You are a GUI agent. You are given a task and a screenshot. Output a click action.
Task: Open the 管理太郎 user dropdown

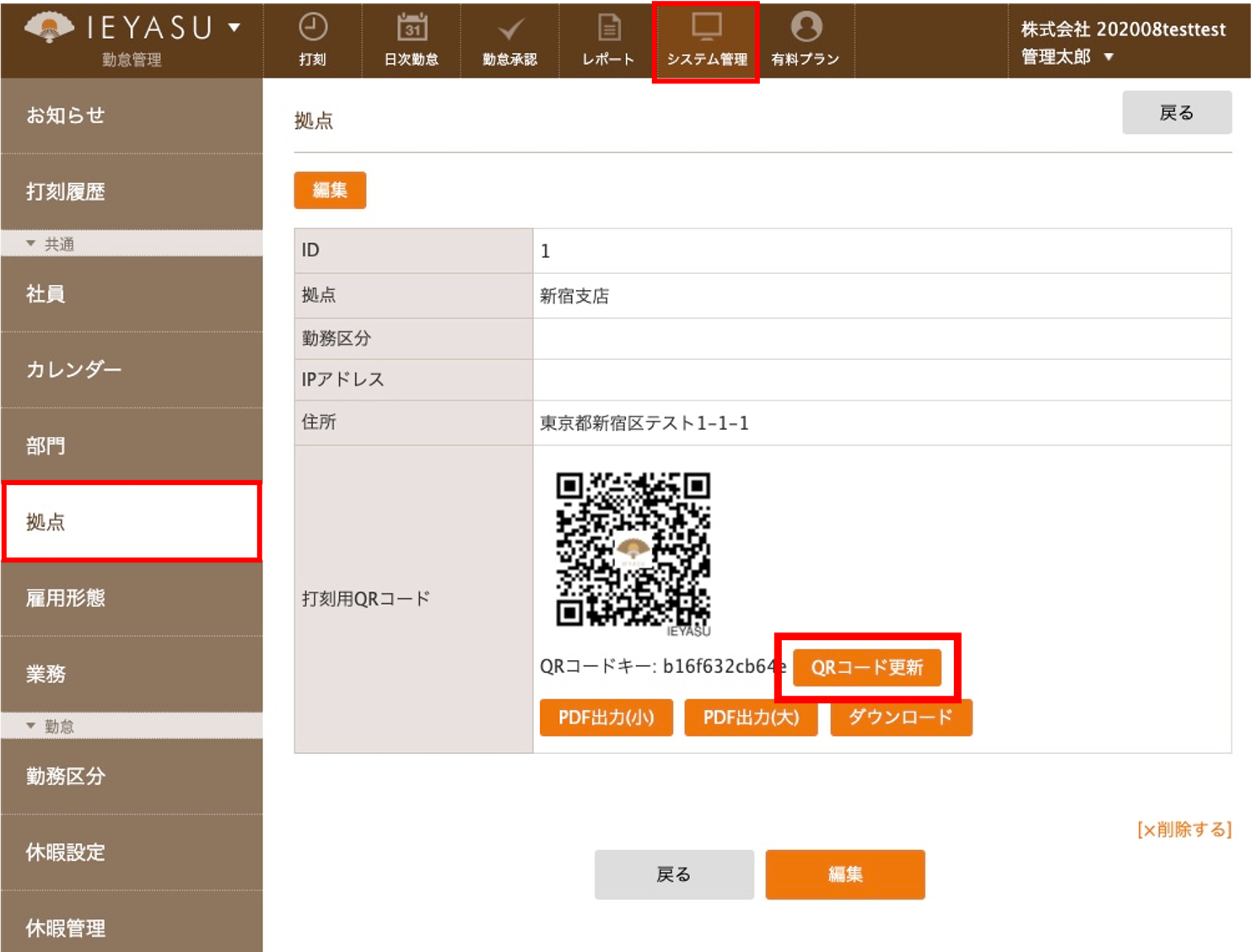tap(1069, 56)
